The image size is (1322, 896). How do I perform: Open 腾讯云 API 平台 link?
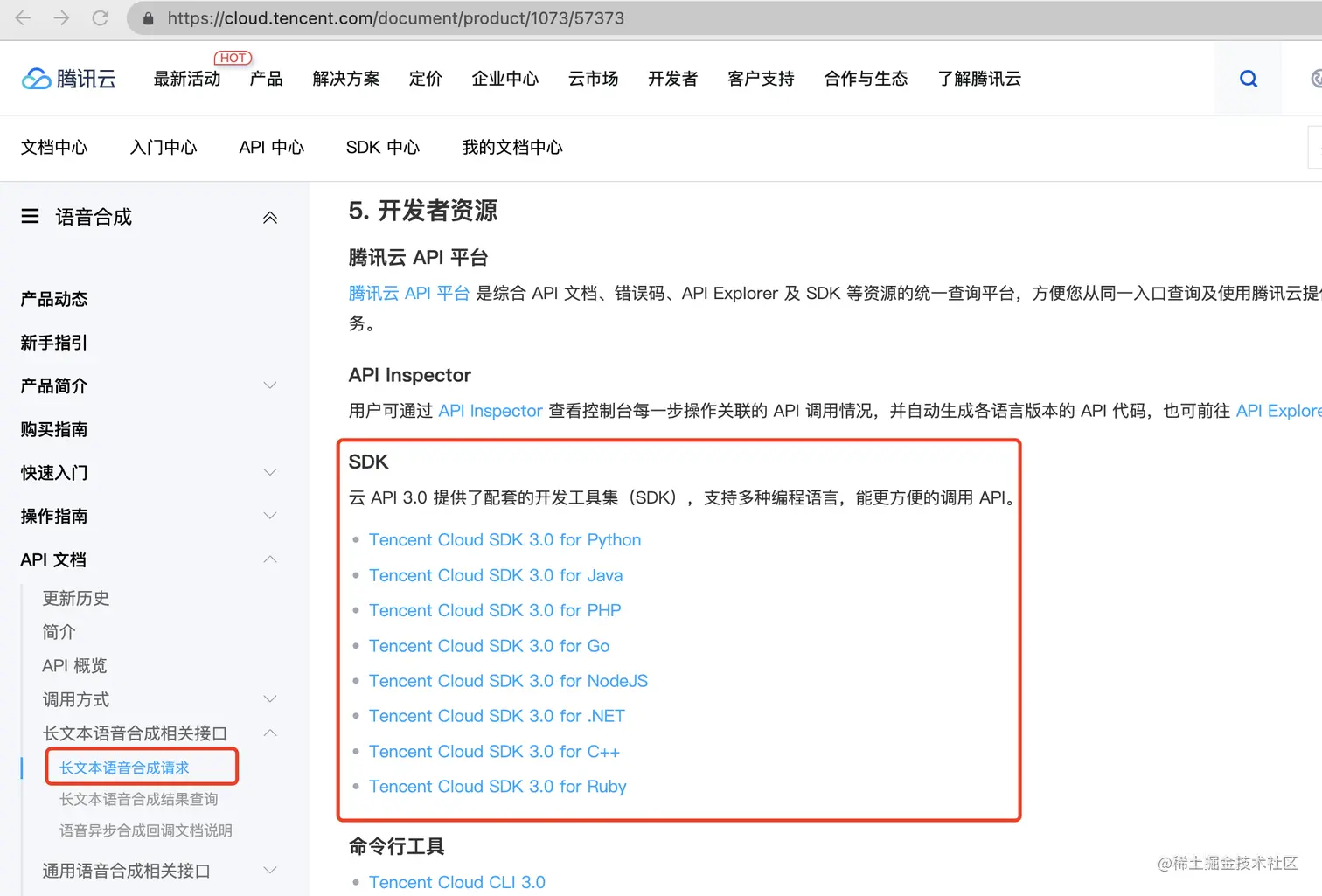[409, 294]
